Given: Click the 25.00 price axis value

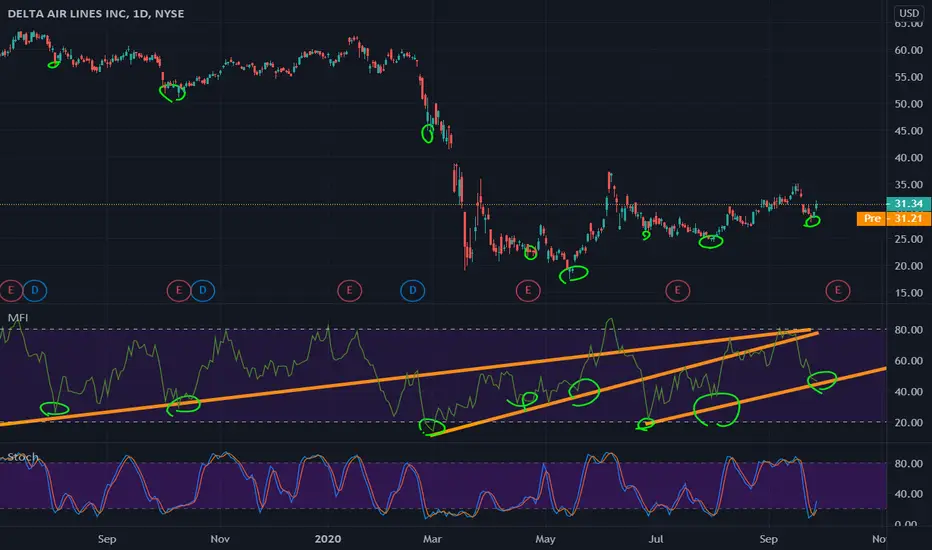Looking at the screenshot, I should click(908, 239).
